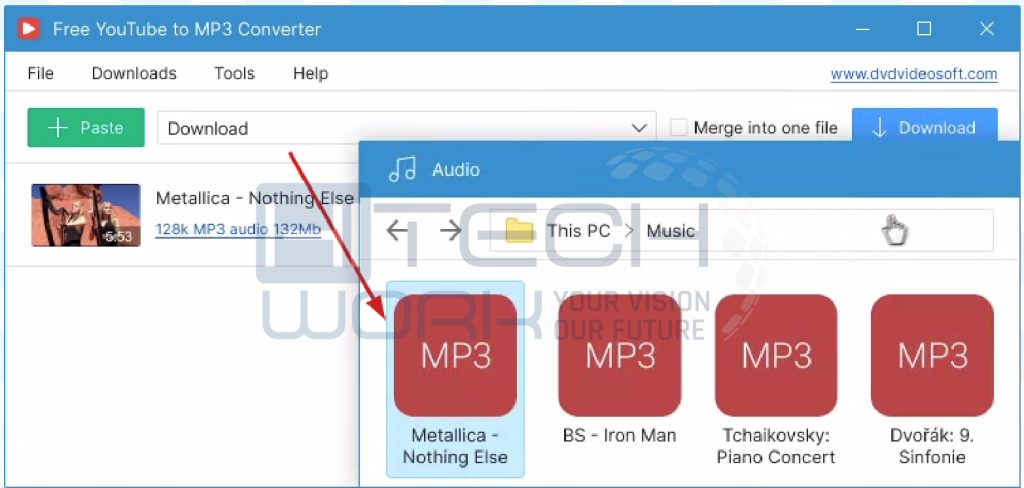Click the Free YouTube to MP3 Converter app logo
This screenshot has width=1024, height=488.
click(x=28, y=28)
